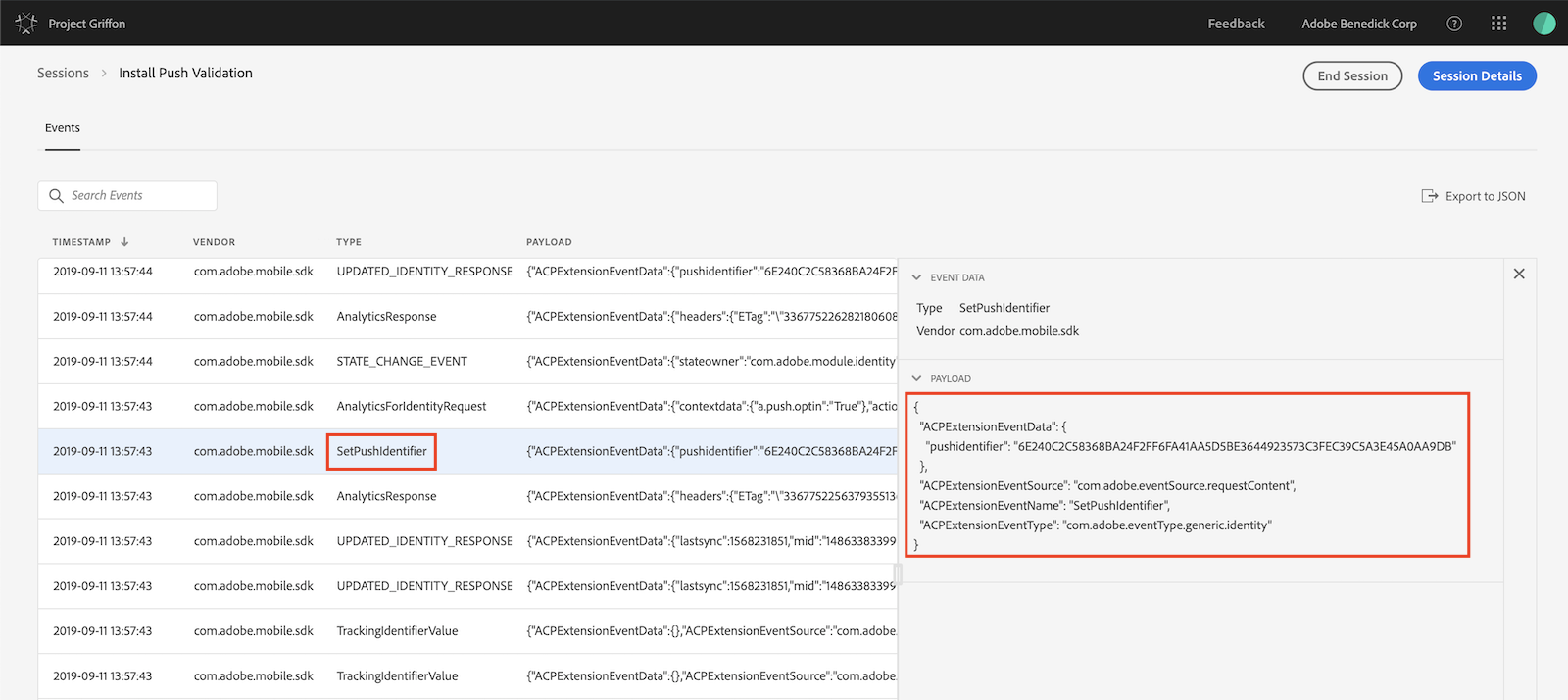Select the UPDATED_IDENTITY_RESPONSE row with pushidentifier payload
The height and width of the screenshot is (700, 1568).
pyautogui.click(x=467, y=275)
